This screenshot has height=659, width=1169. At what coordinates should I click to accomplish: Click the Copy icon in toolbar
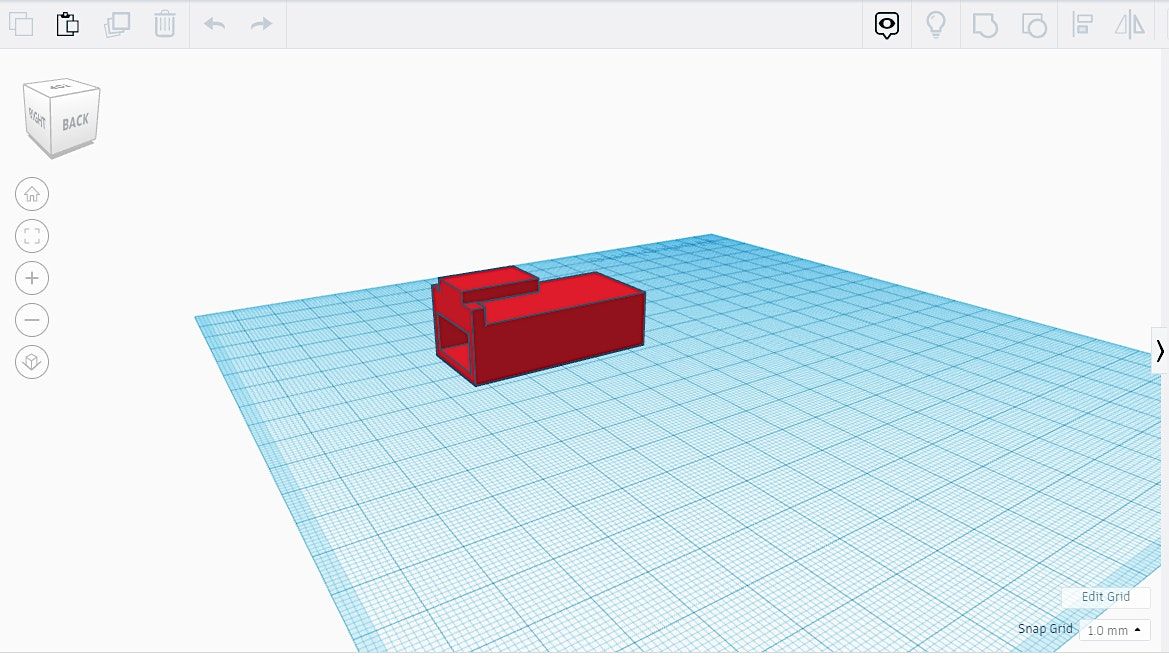(21, 25)
